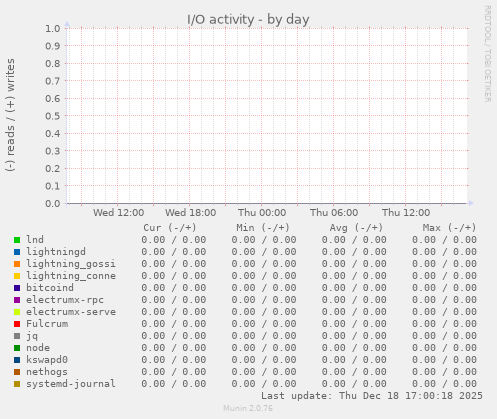The height and width of the screenshot is (419, 497).
Task: Select the systemd-journal legend label
Action: point(71,384)
